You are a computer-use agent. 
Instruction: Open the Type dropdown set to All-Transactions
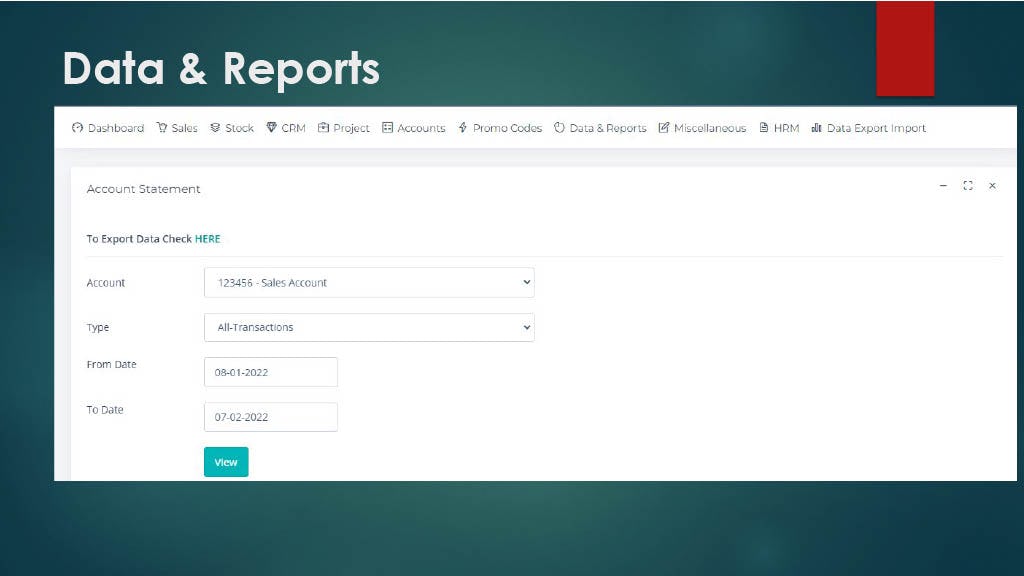[368, 327]
